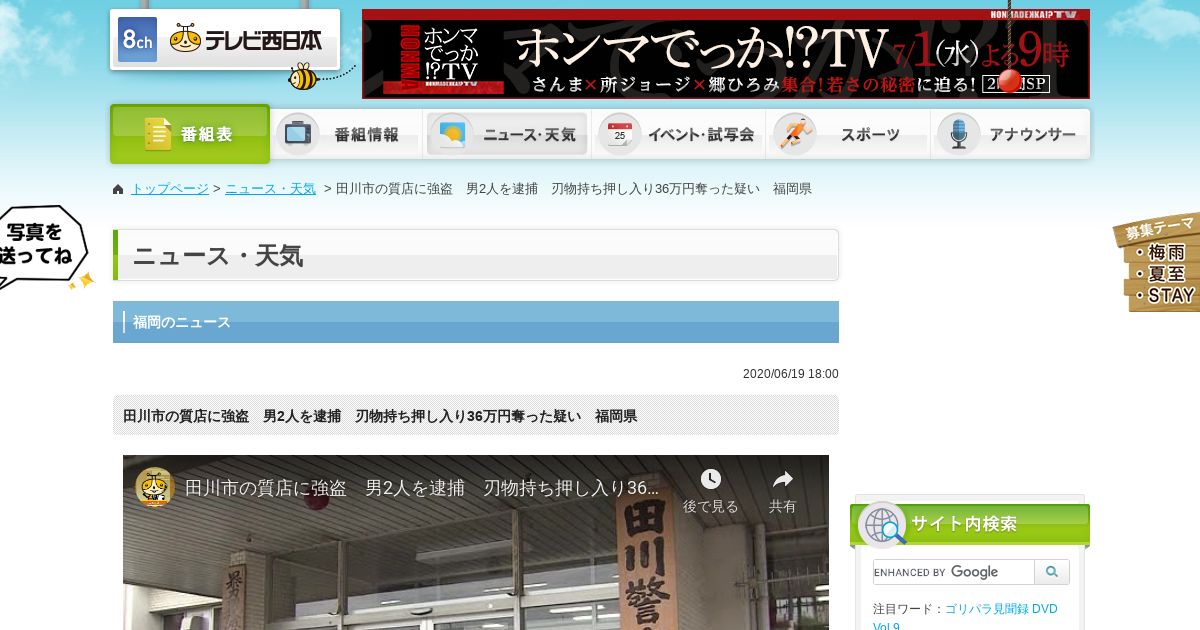The height and width of the screenshot is (630, 1200).
Task: Click the 福岡のニュース section header
Action: (476, 322)
